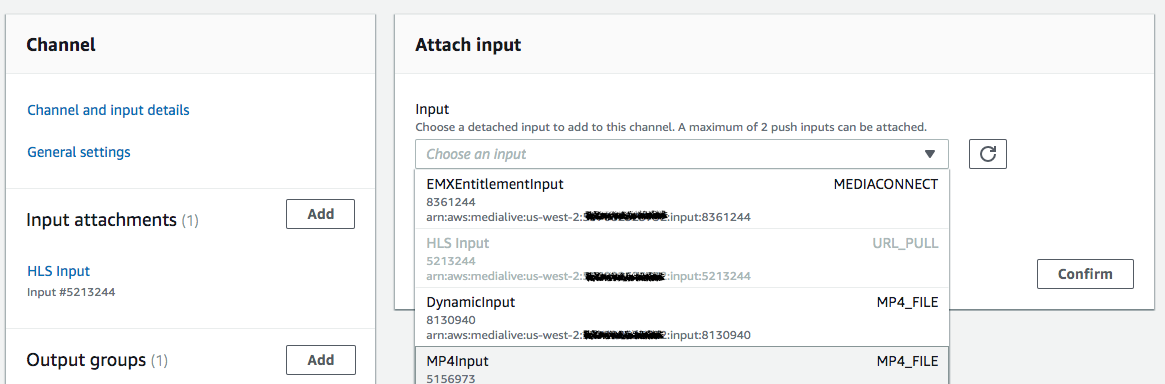1165x384 pixels.
Task: Click the Confirm button
Action: [1085, 273]
